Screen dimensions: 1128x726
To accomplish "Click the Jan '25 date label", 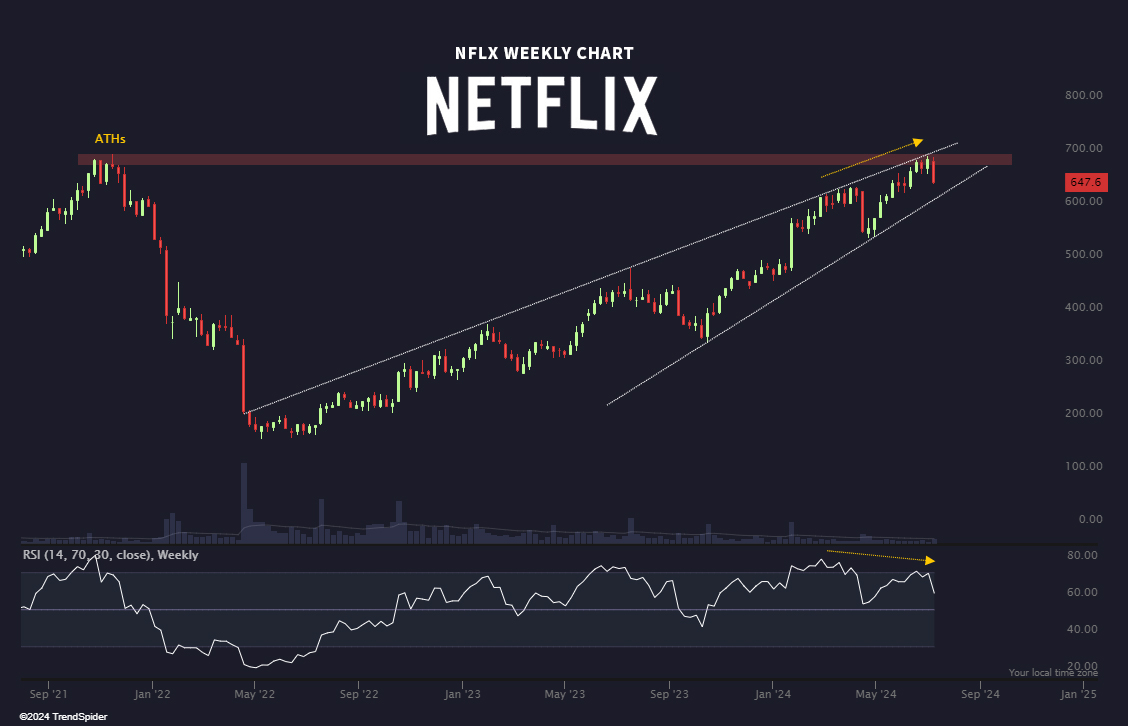I will click(x=1079, y=694).
